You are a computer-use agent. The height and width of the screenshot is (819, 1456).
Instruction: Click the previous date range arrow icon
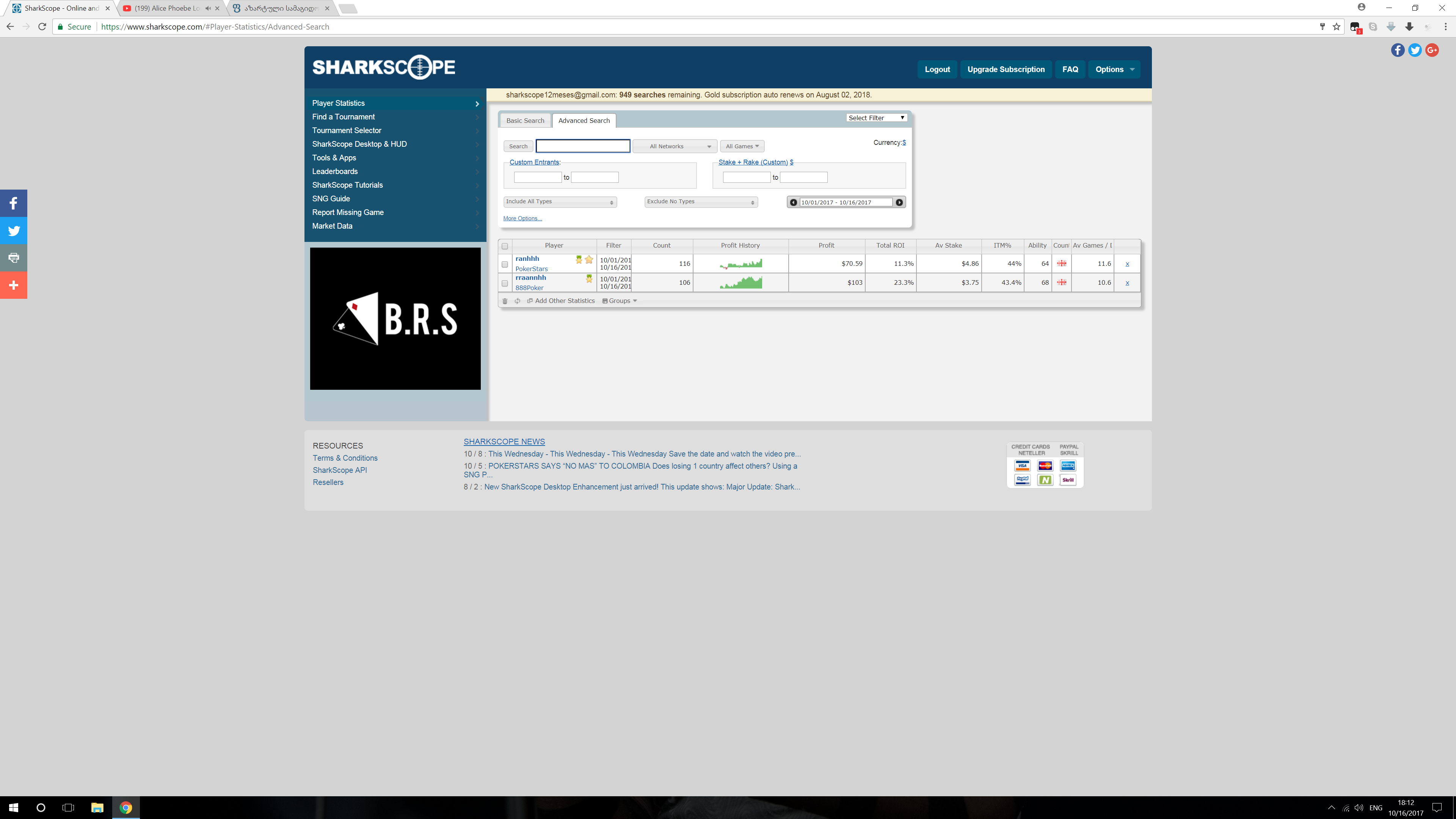point(794,202)
